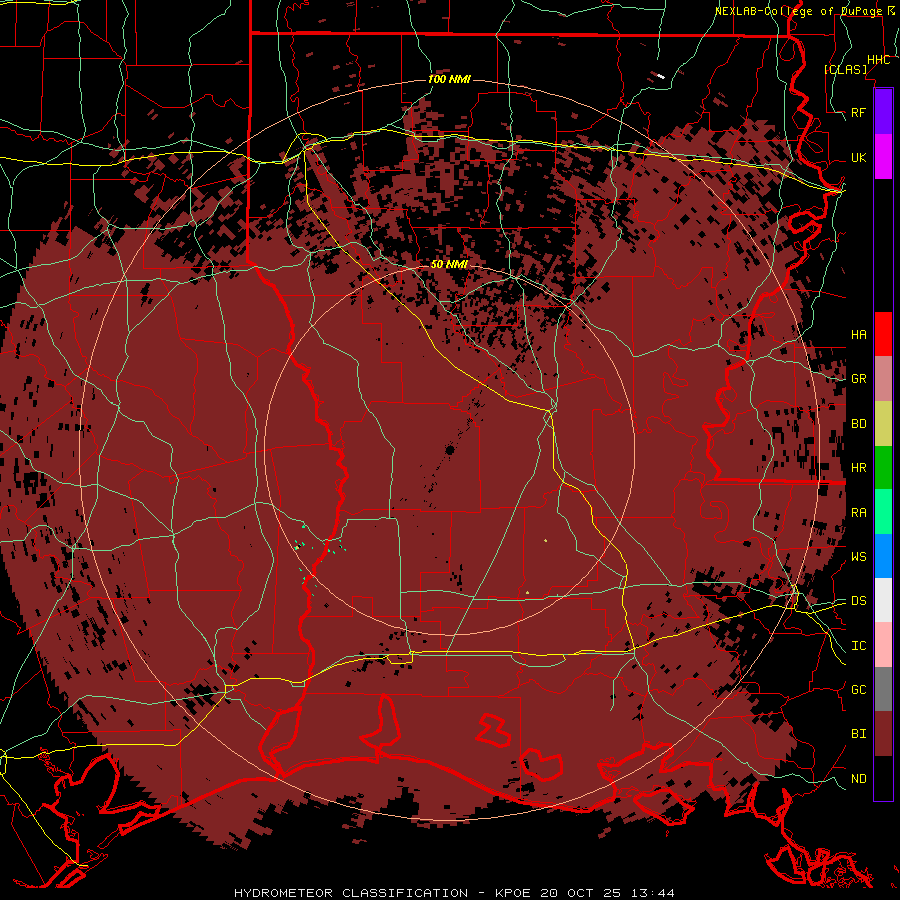This screenshot has height=900, width=900.
Task: Click the "HYDROMETEOR CLASSIFICATION" caption text
Action: 351,893
